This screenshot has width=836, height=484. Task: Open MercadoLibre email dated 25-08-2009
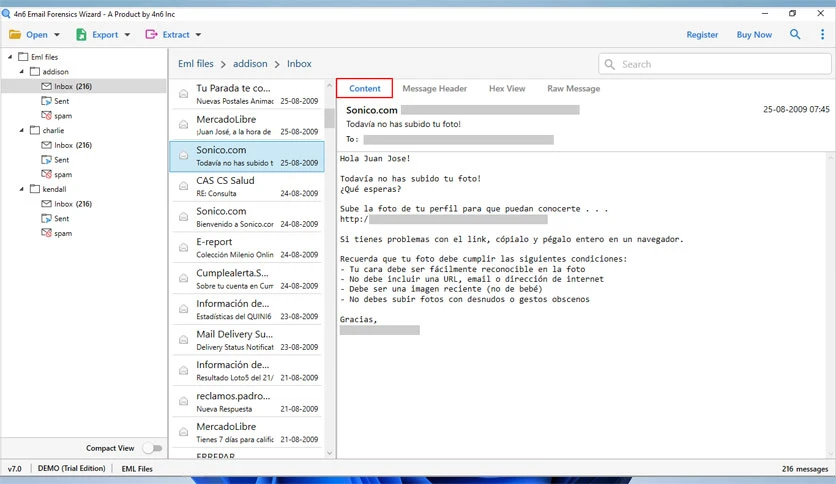(247, 125)
